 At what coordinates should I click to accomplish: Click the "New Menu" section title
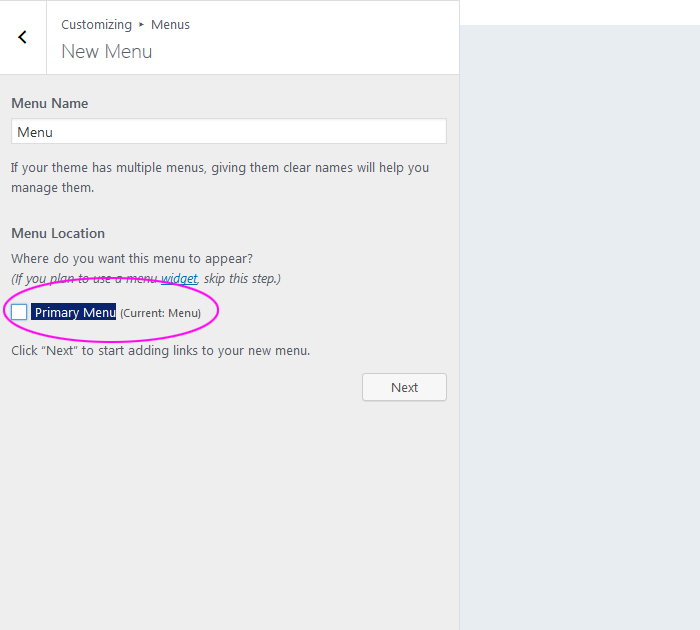click(107, 51)
